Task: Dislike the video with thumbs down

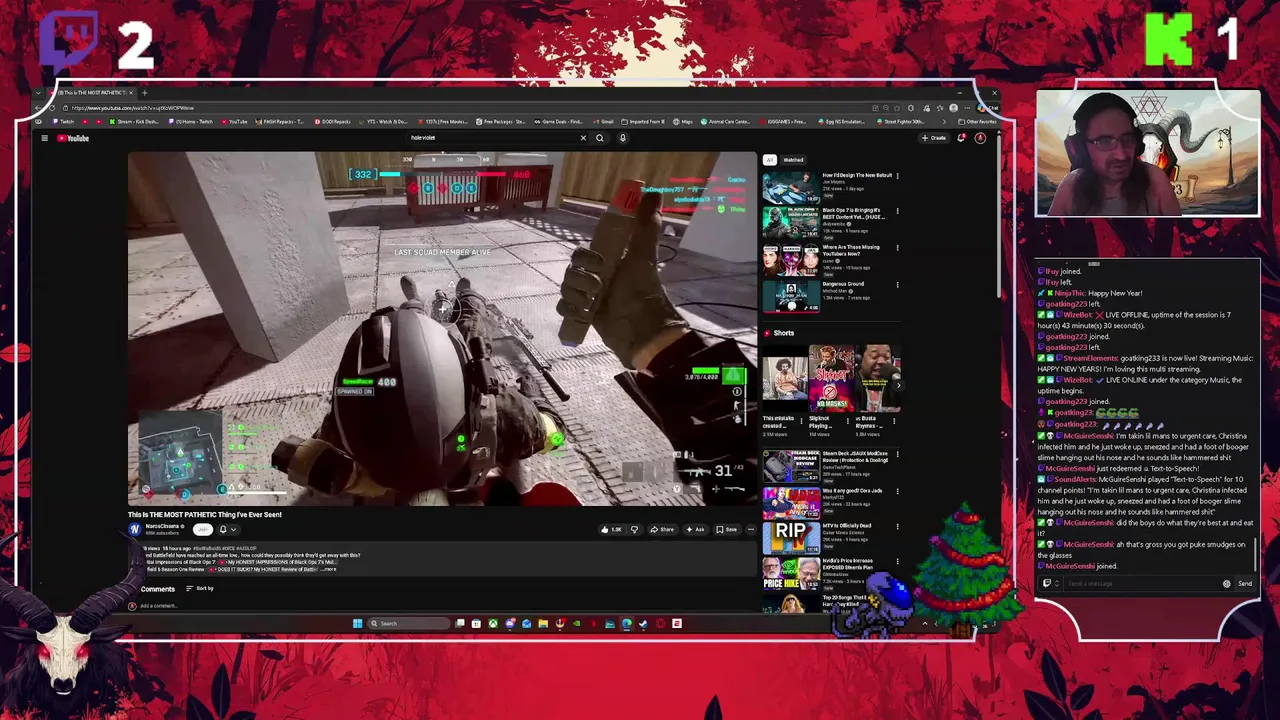Action: pos(634,529)
